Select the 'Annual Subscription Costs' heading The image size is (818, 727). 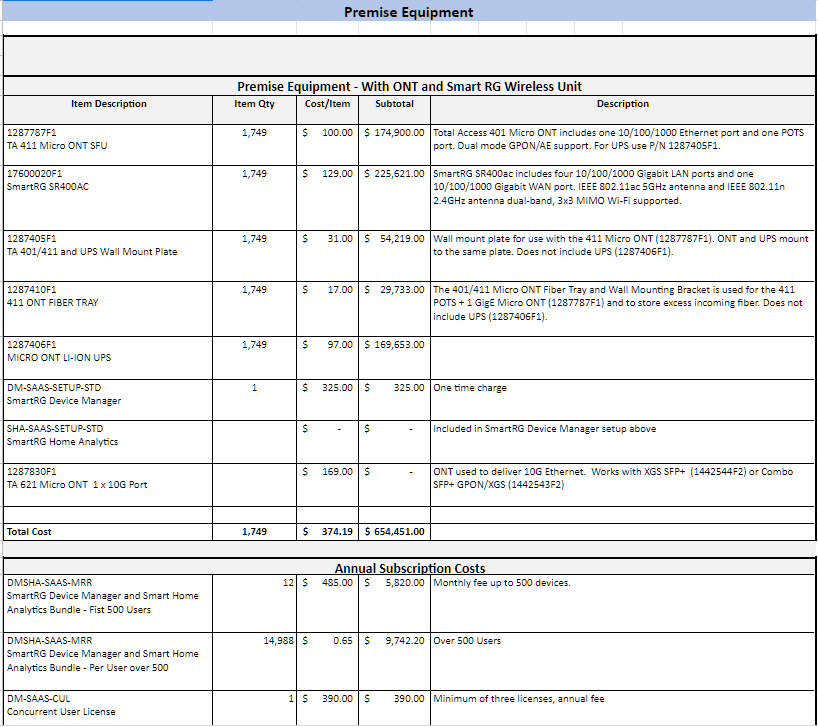(409, 567)
